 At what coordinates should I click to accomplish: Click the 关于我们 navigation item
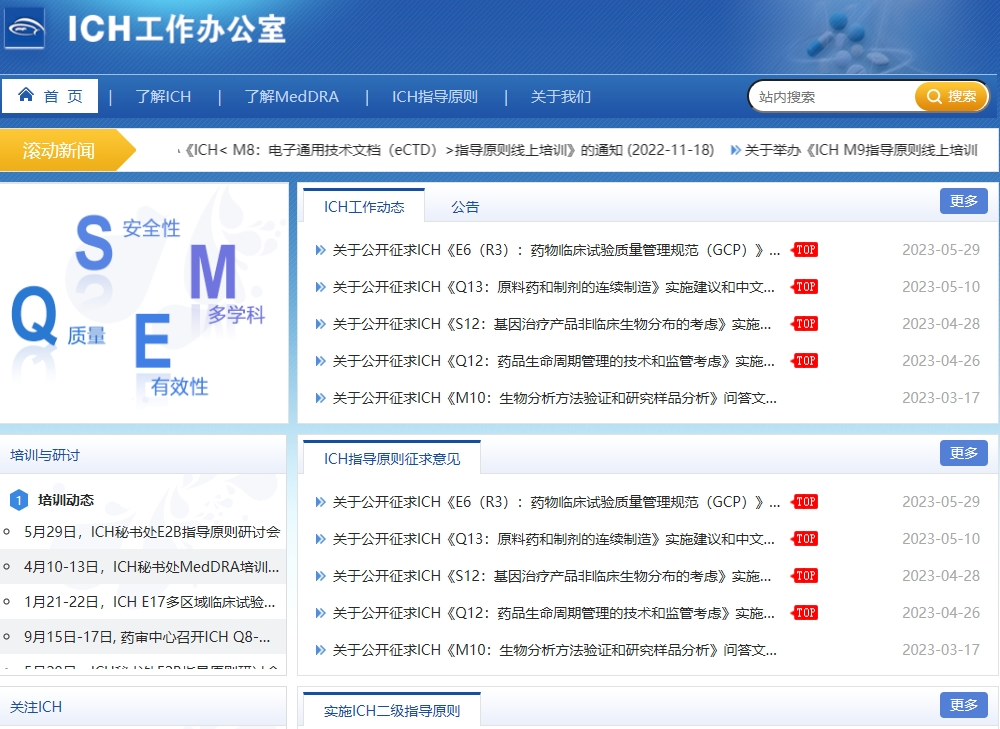click(x=560, y=97)
